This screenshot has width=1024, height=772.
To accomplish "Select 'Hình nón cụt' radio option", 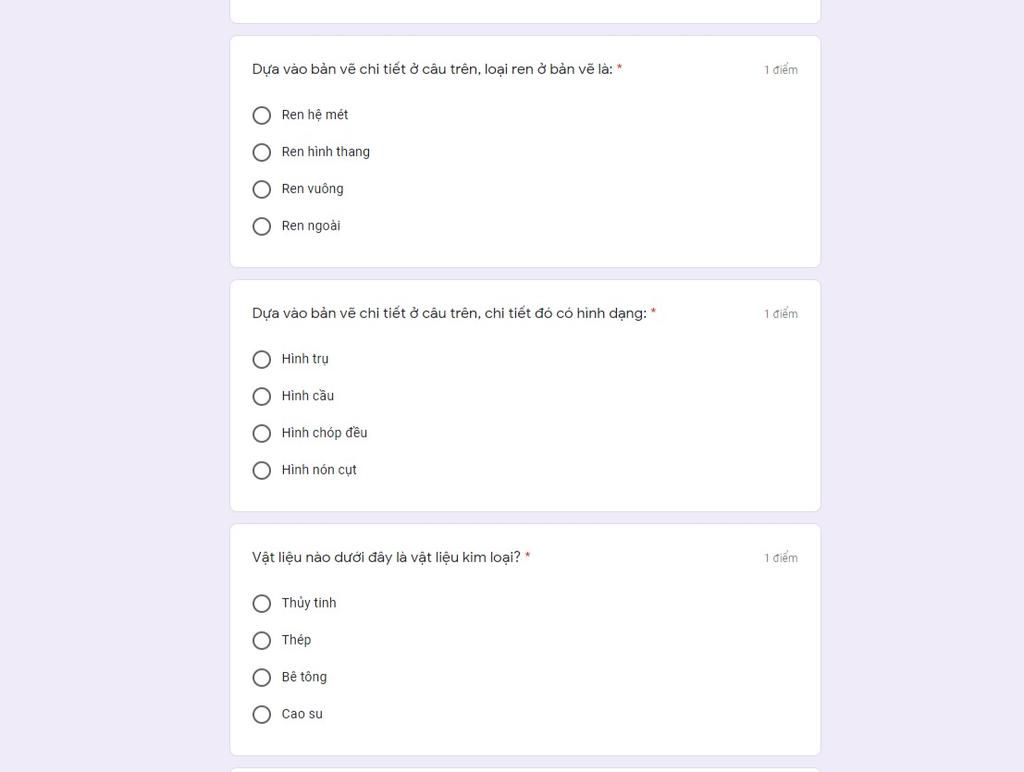I will 261,471.
